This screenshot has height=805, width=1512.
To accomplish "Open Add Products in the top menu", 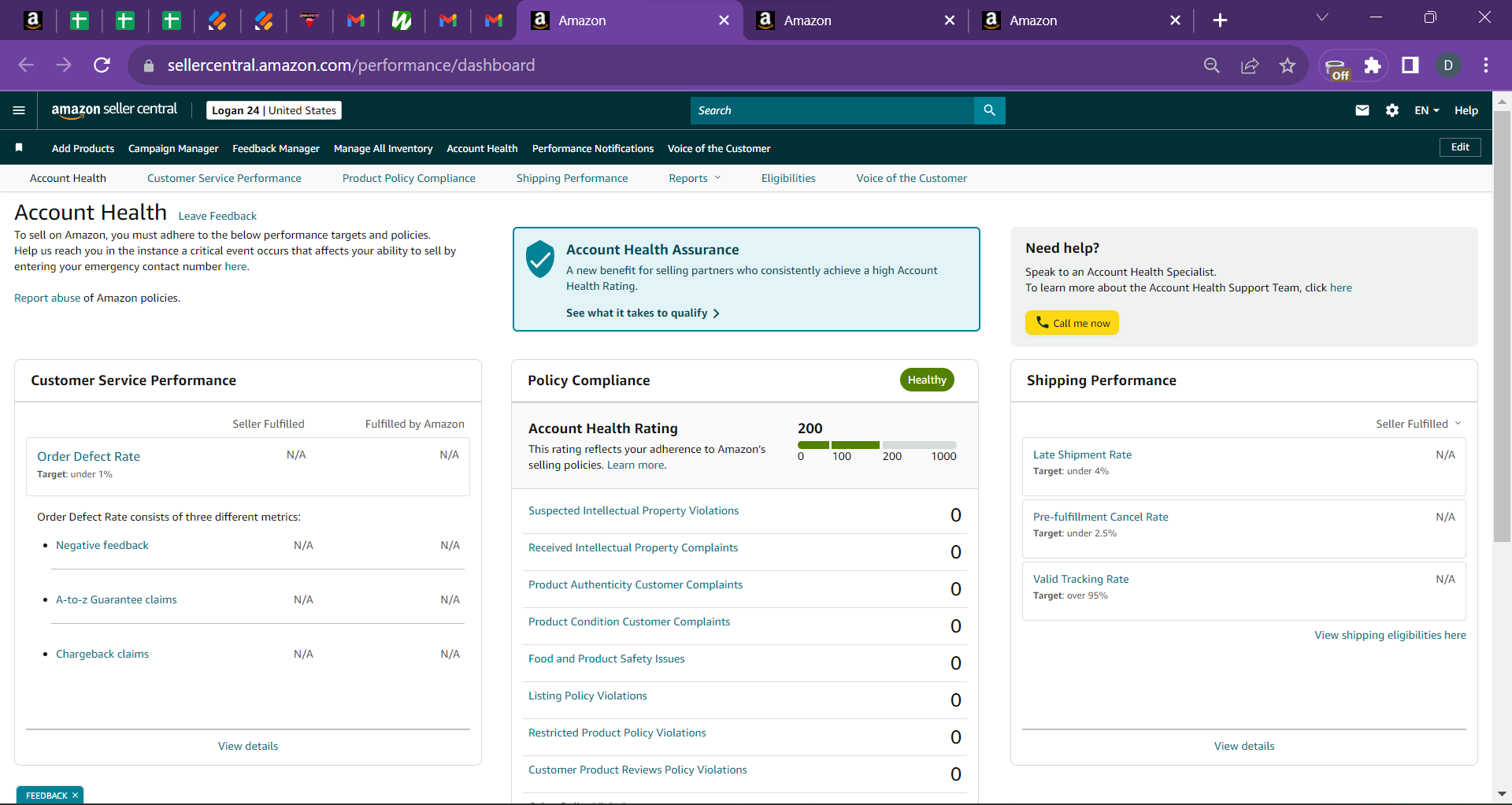I will click(x=83, y=148).
